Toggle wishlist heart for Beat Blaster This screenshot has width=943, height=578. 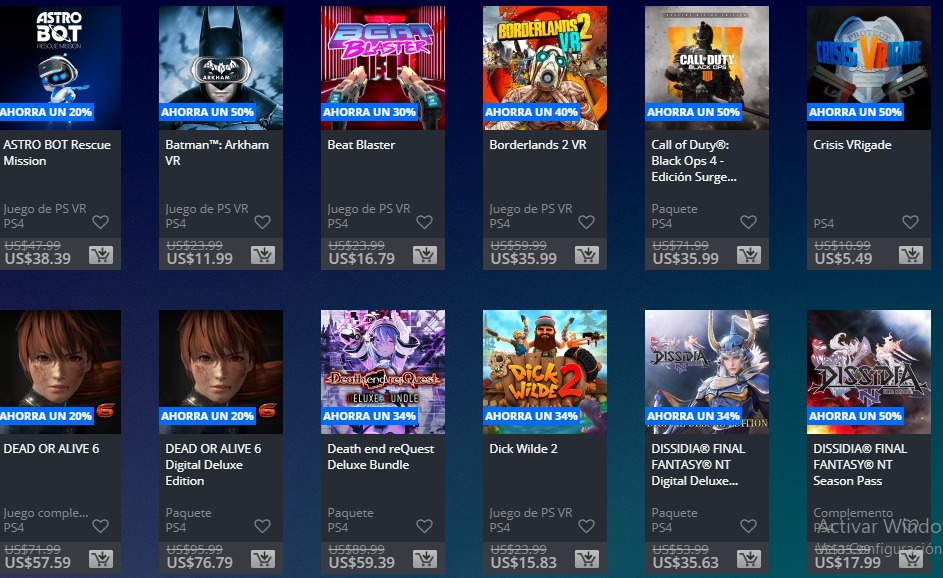click(425, 222)
